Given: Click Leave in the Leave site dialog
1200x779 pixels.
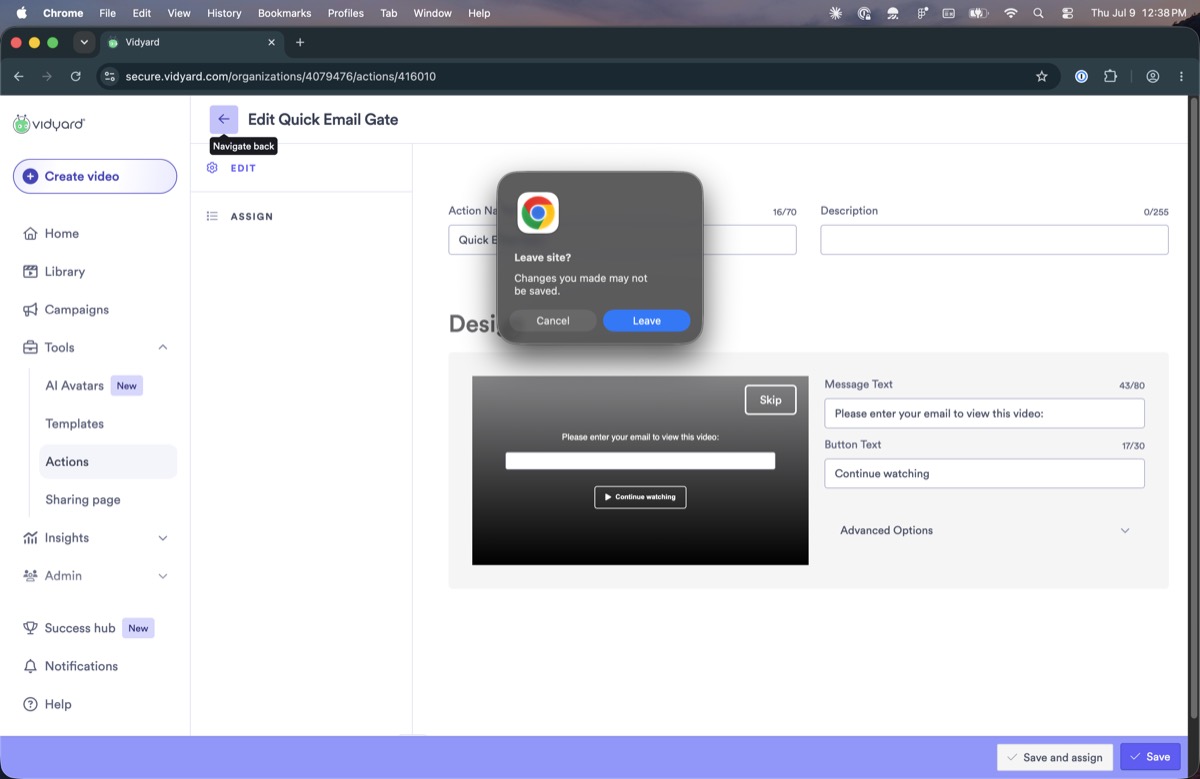Looking at the screenshot, I should 646,321.
